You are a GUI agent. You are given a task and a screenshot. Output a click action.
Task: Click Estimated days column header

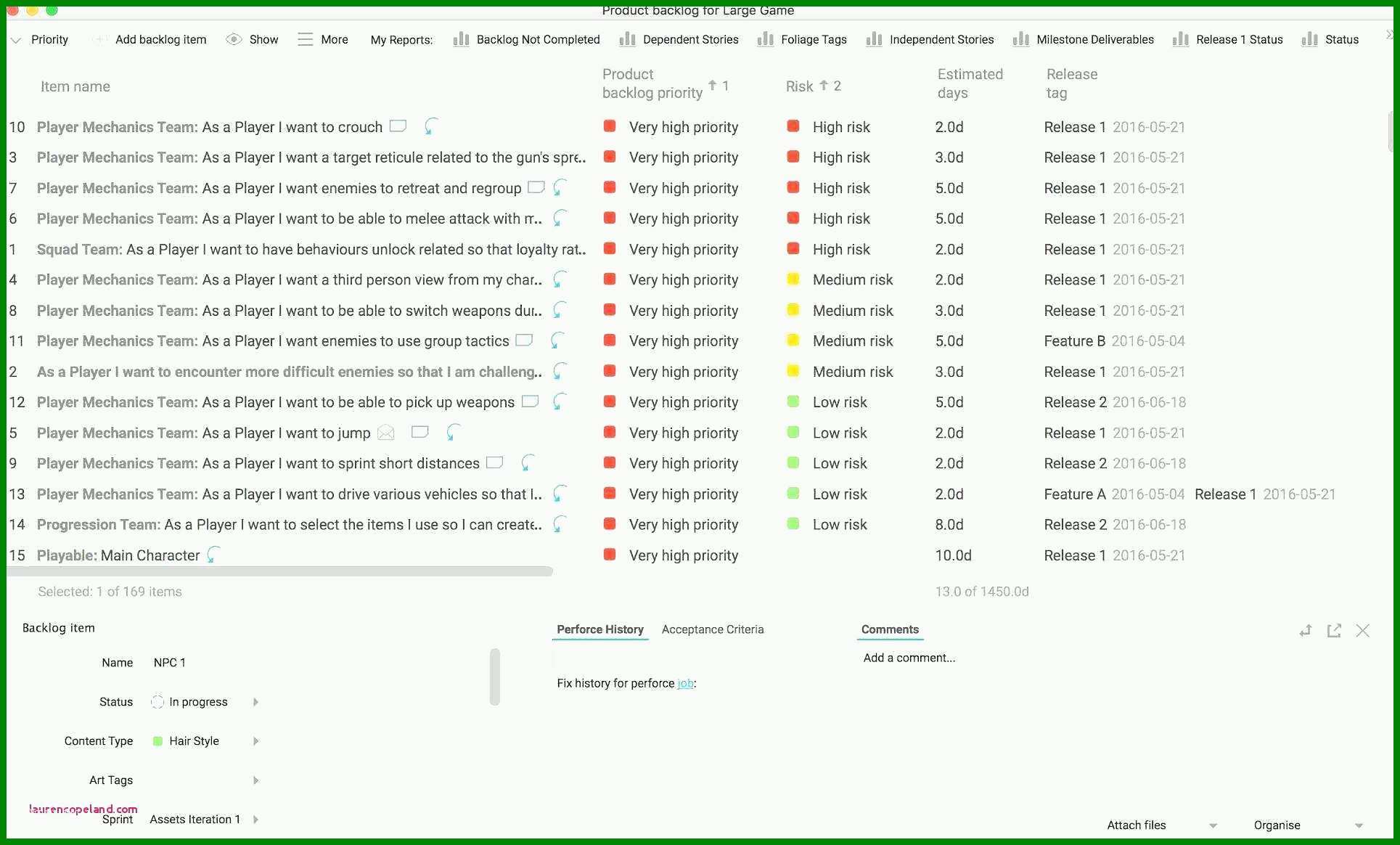[970, 83]
